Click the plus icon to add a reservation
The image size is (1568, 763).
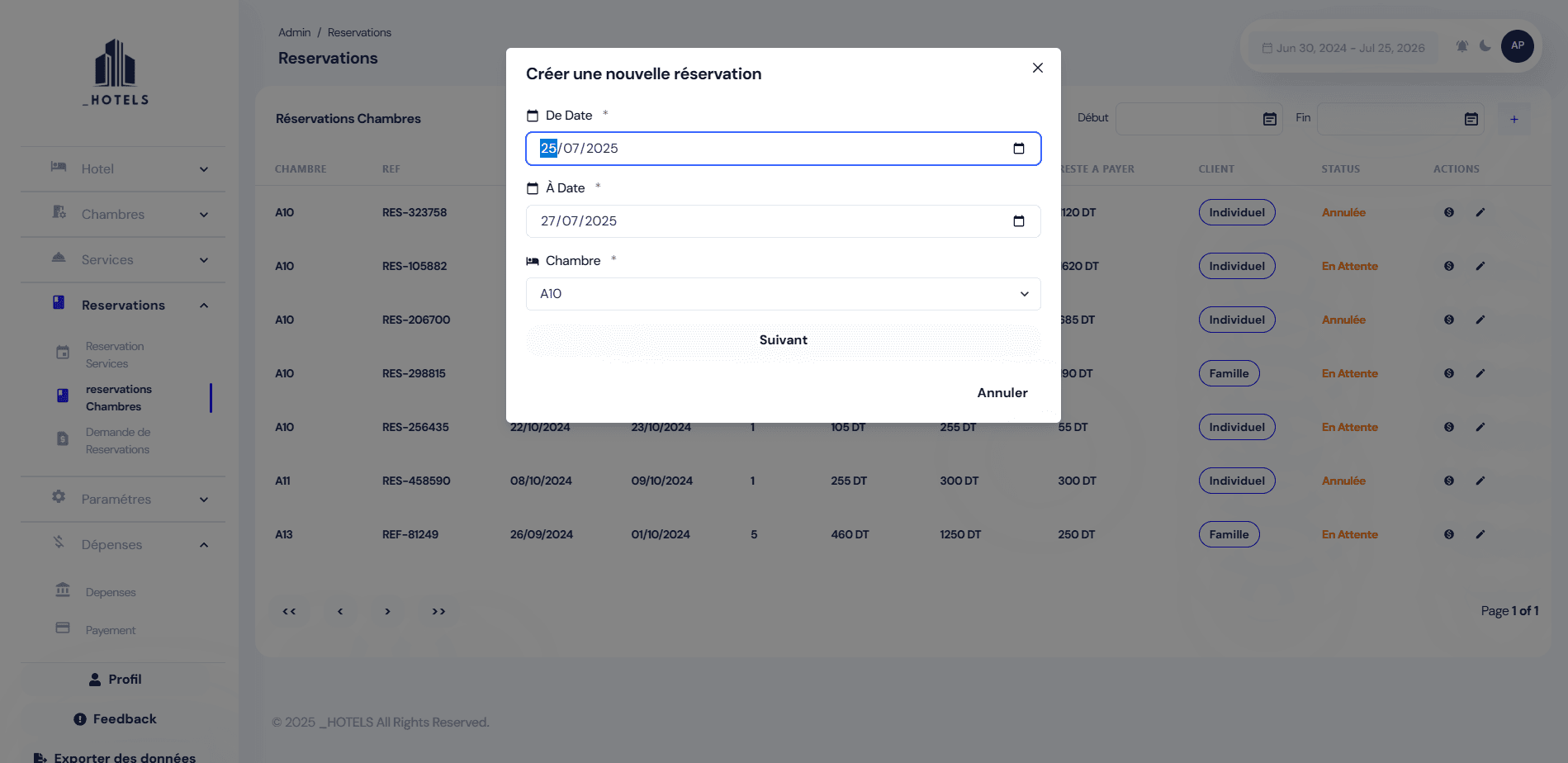click(1514, 119)
